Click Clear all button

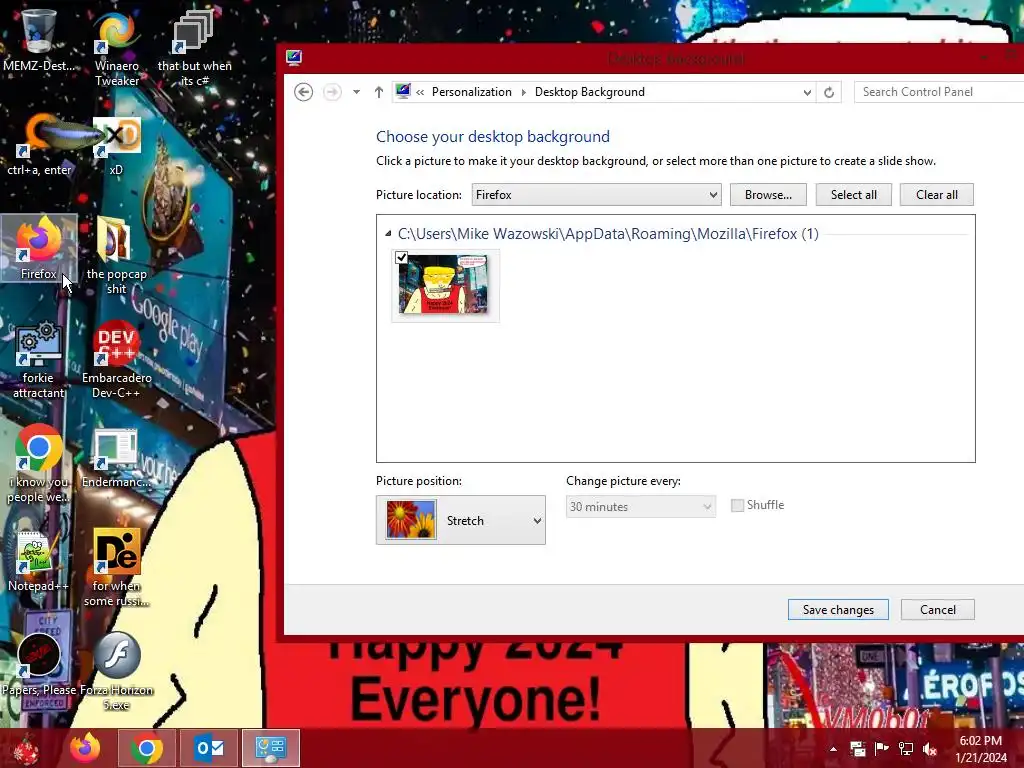(936, 195)
